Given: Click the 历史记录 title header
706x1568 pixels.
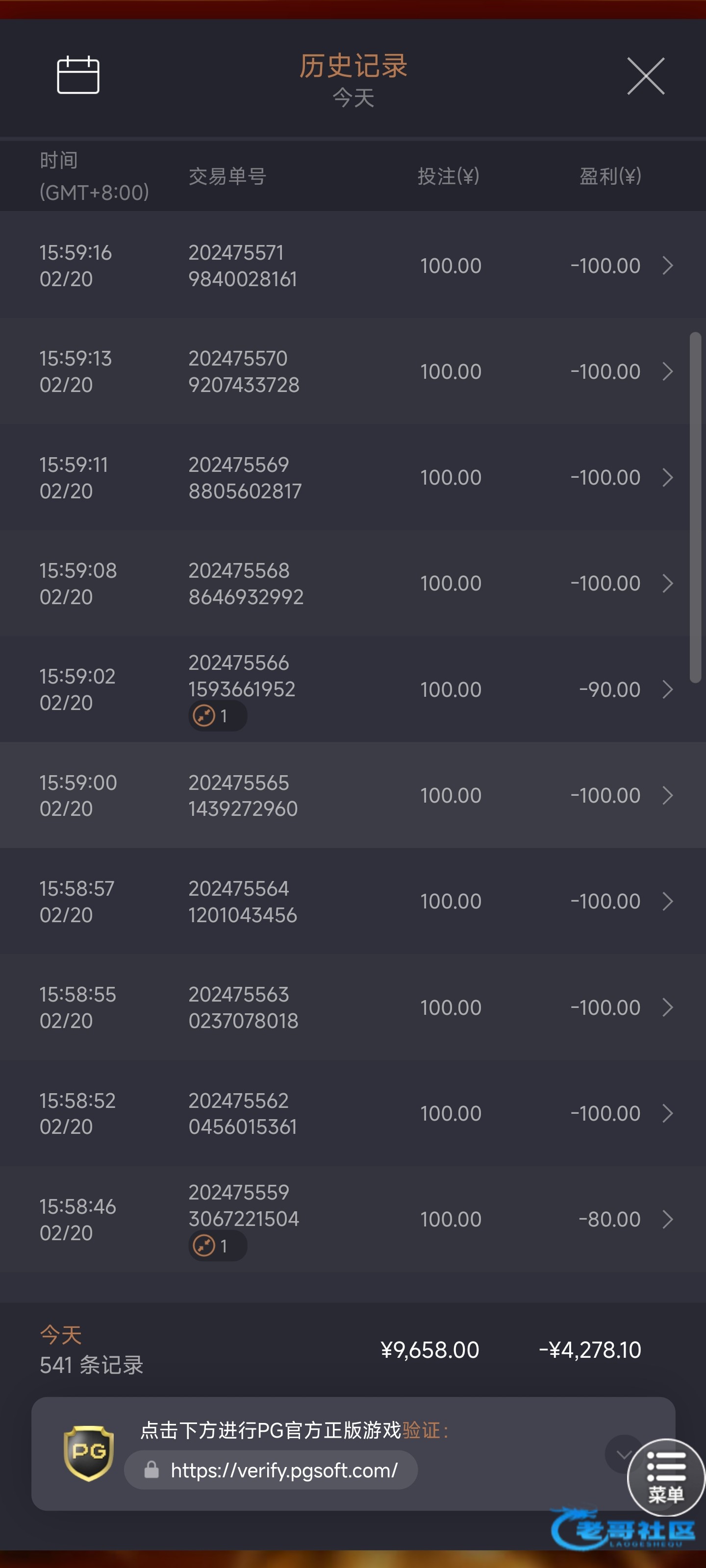Looking at the screenshot, I should (x=353, y=66).
